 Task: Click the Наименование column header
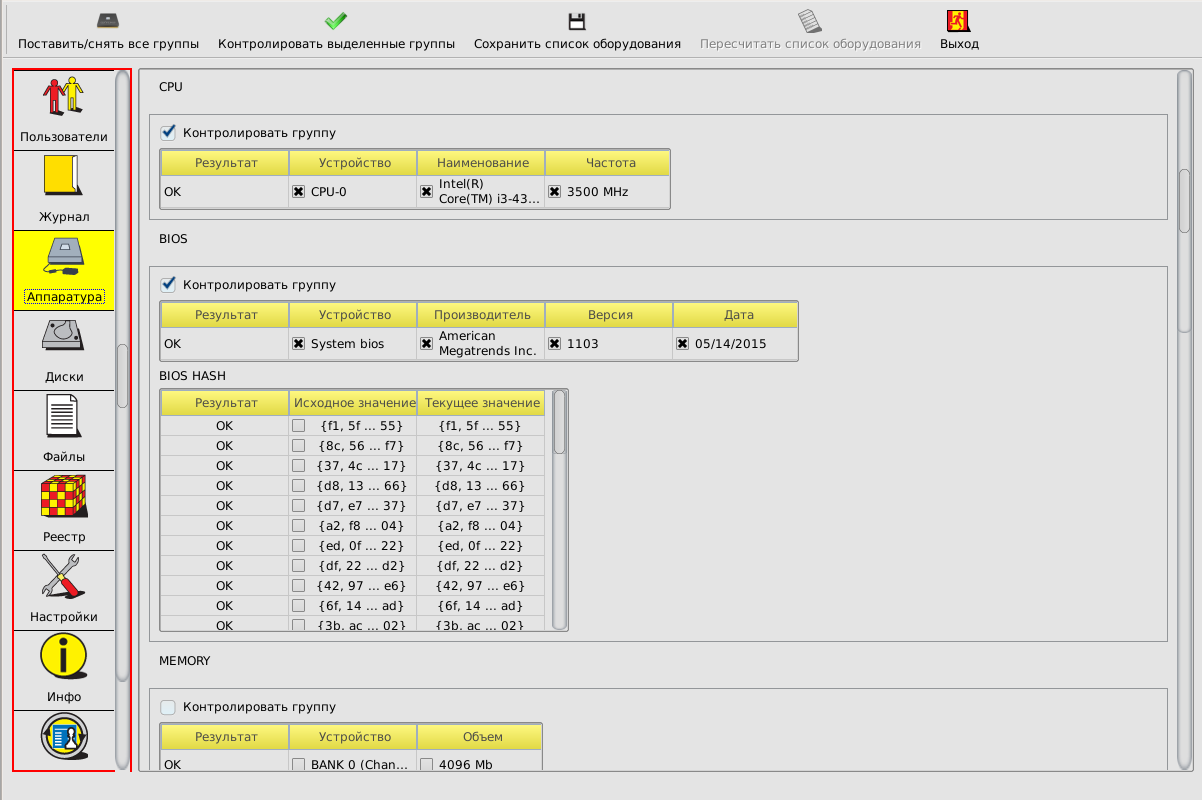coord(481,163)
